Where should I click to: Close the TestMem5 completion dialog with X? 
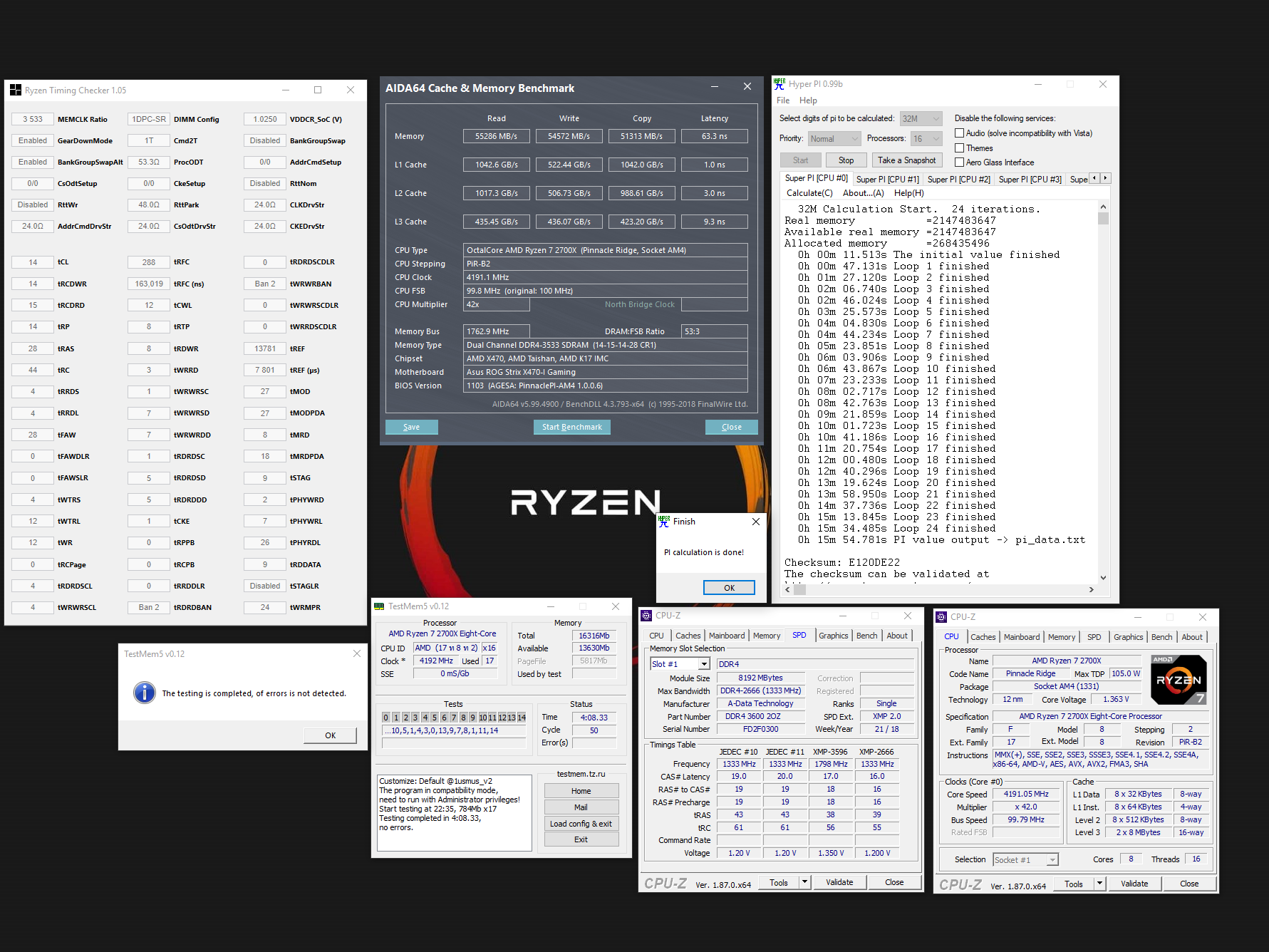(x=357, y=653)
